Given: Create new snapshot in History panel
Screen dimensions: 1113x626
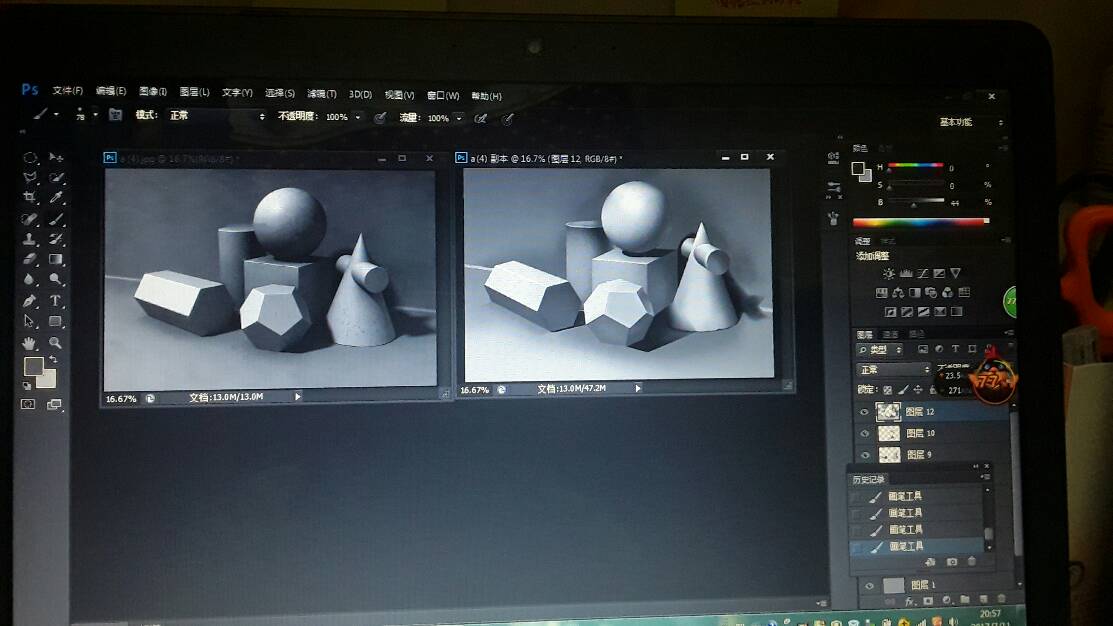Looking at the screenshot, I should point(952,561).
